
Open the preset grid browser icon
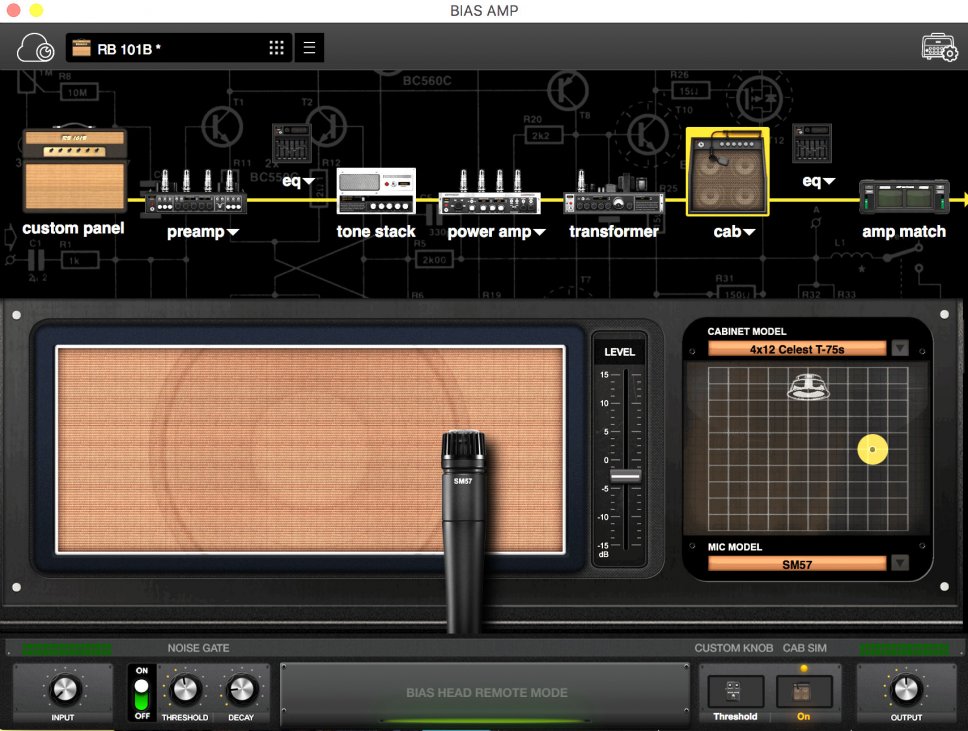pyautogui.click(x=277, y=48)
